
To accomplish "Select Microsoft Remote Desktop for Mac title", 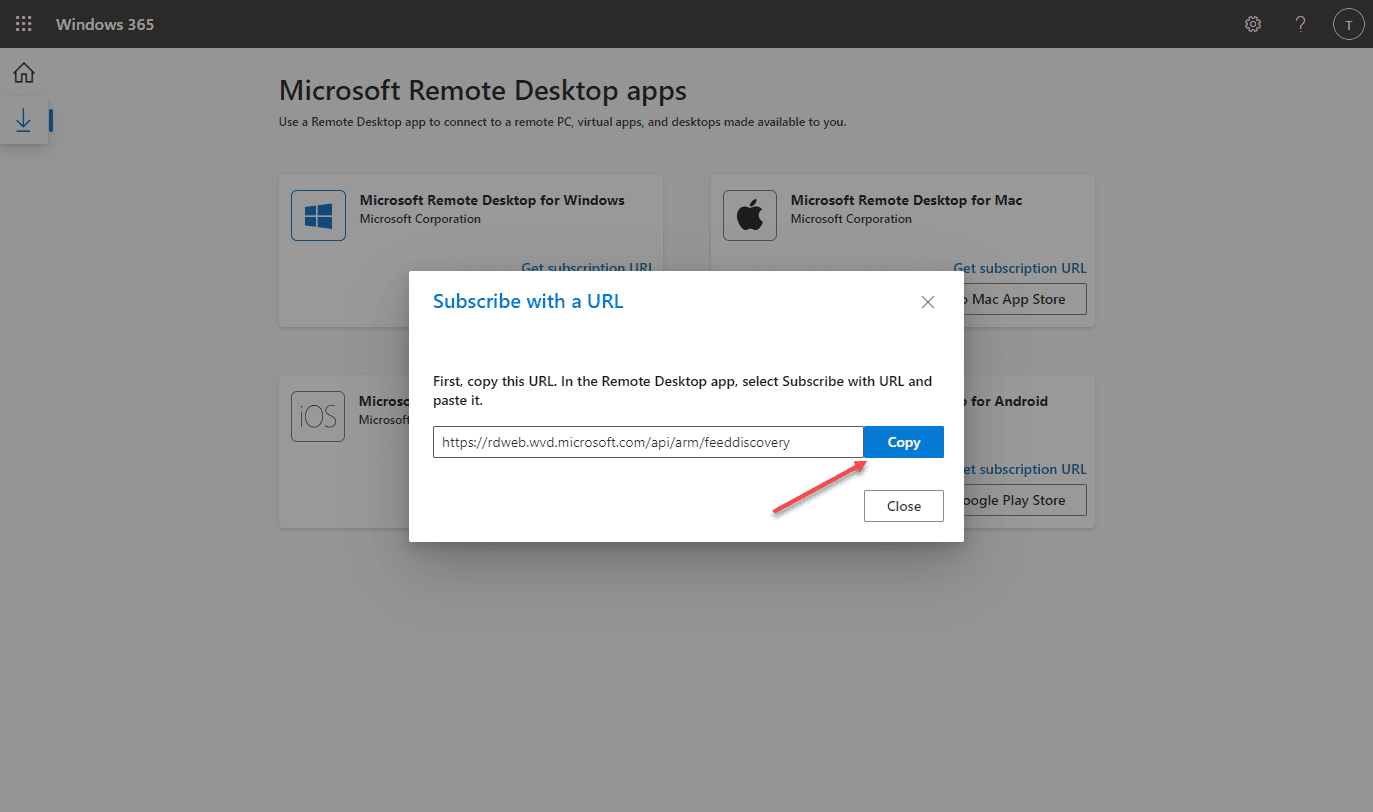I will coord(906,200).
